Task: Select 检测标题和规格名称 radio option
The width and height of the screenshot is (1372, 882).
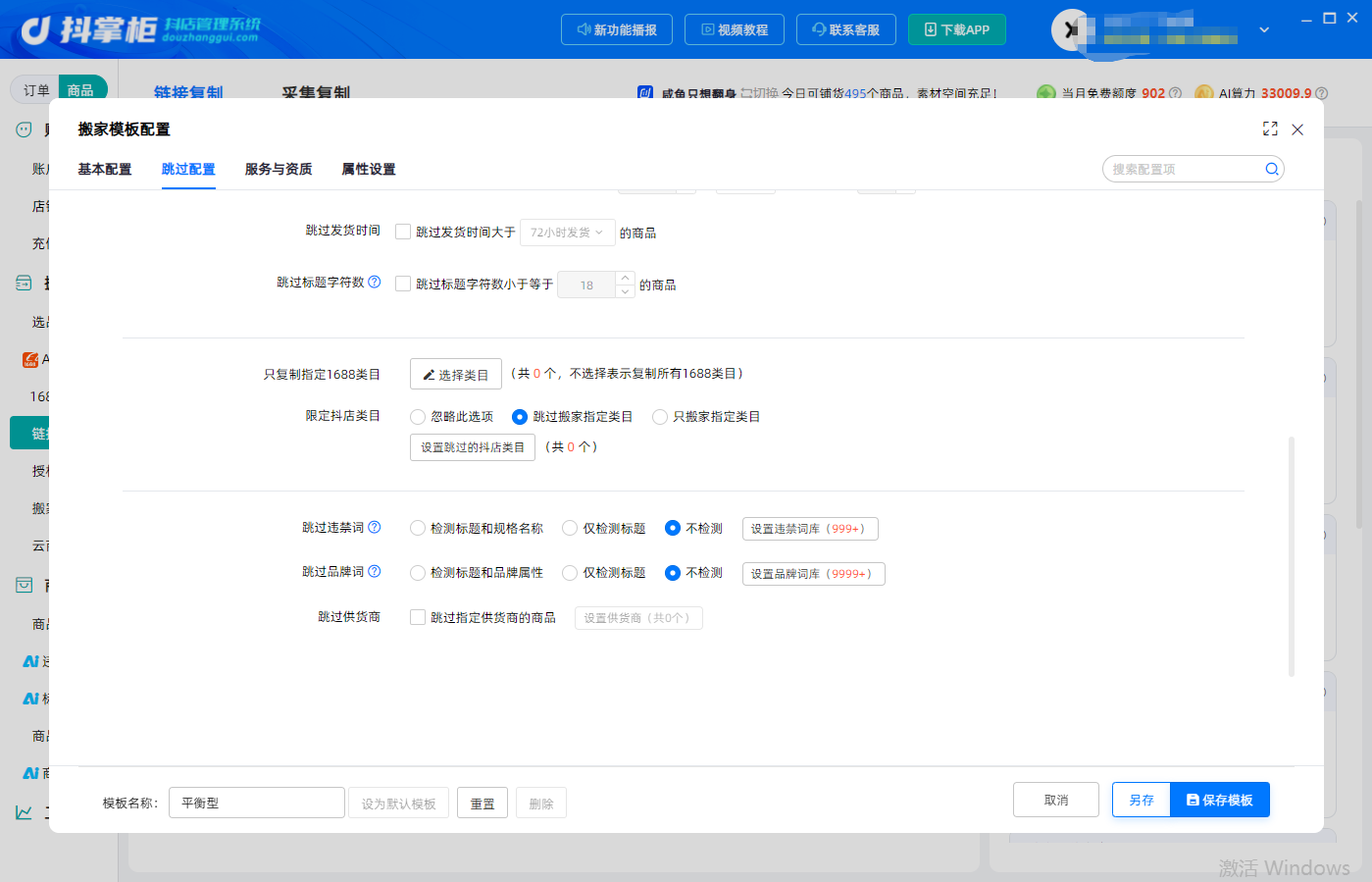Action: pos(418,528)
